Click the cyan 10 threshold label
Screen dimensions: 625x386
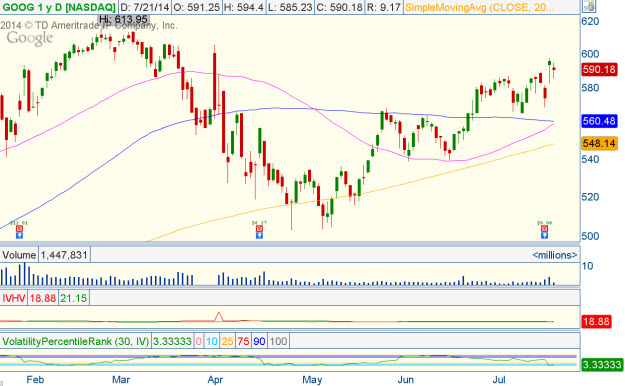(x=212, y=341)
